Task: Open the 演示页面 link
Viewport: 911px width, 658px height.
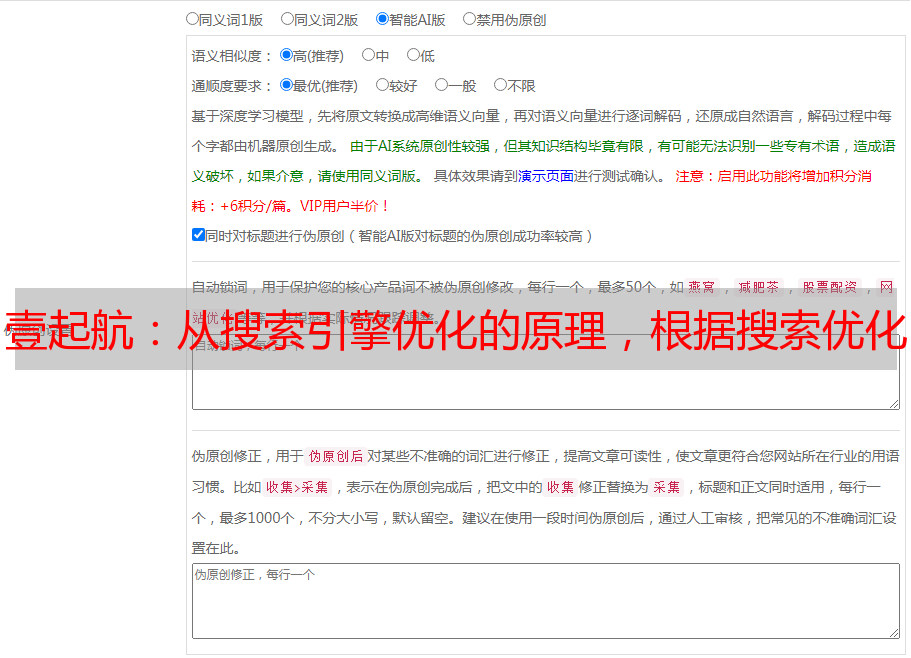Action: [546, 176]
